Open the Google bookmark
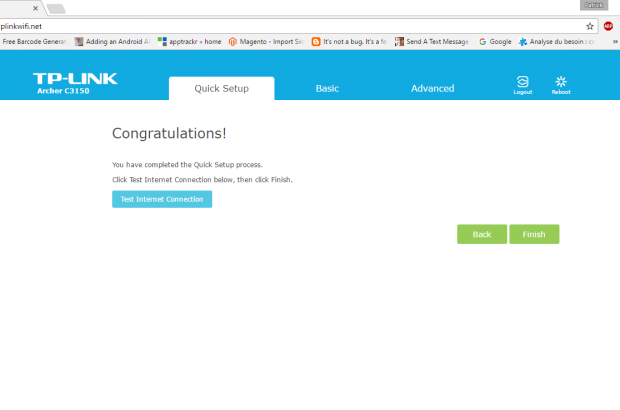 click(x=495, y=42)
